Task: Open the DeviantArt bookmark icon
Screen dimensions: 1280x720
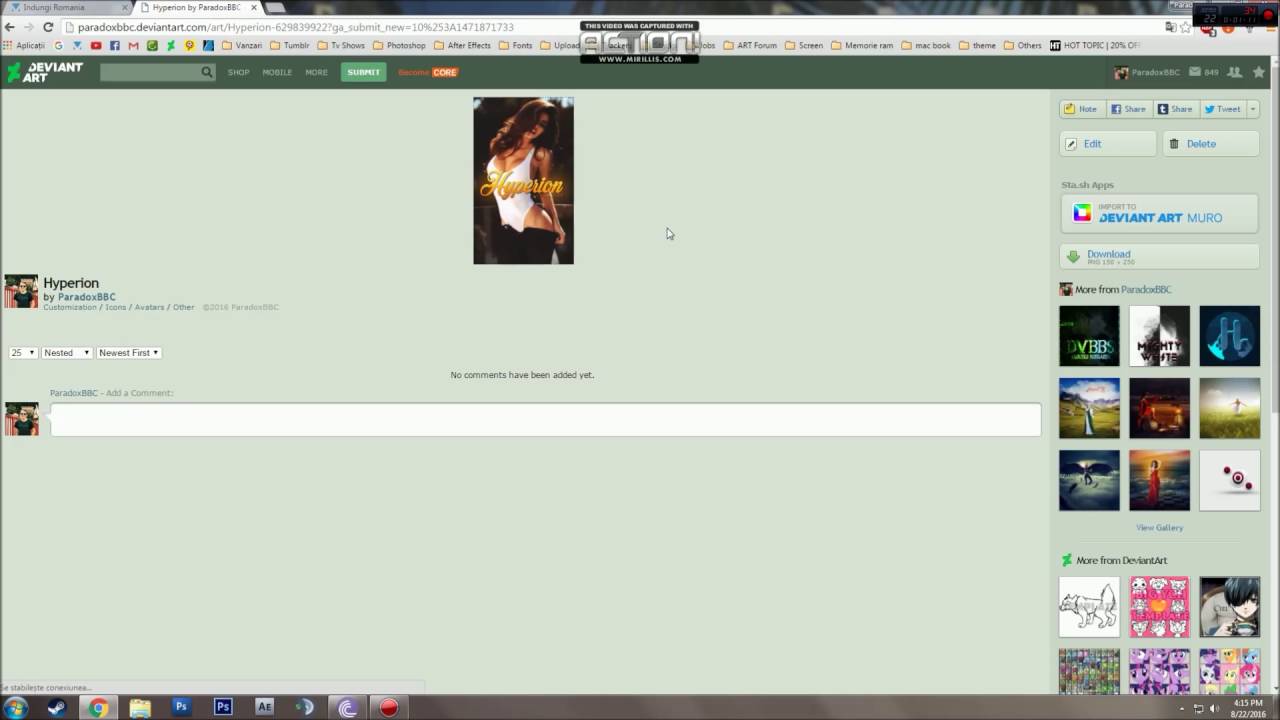Action: [171, 45]
